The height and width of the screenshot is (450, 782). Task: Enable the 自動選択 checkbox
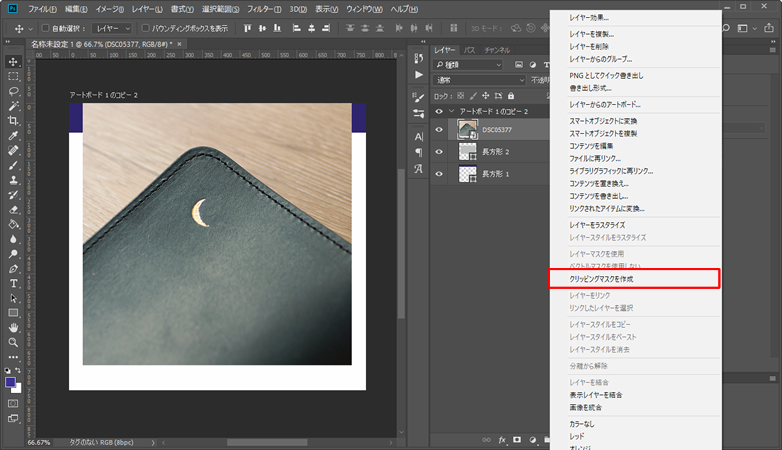(45, 28)
